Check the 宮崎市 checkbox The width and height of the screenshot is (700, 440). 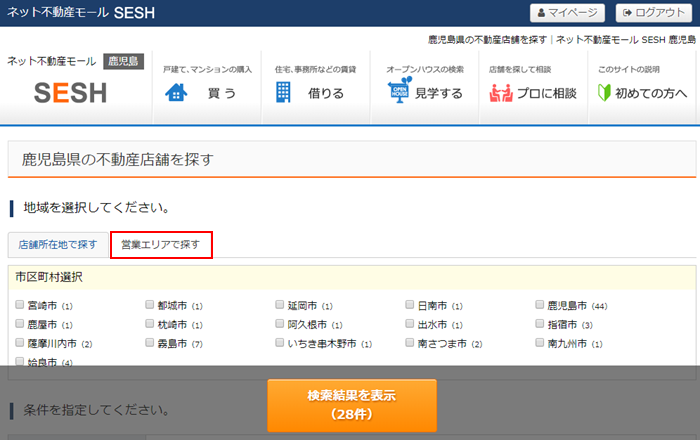click(x=20, y=305)
